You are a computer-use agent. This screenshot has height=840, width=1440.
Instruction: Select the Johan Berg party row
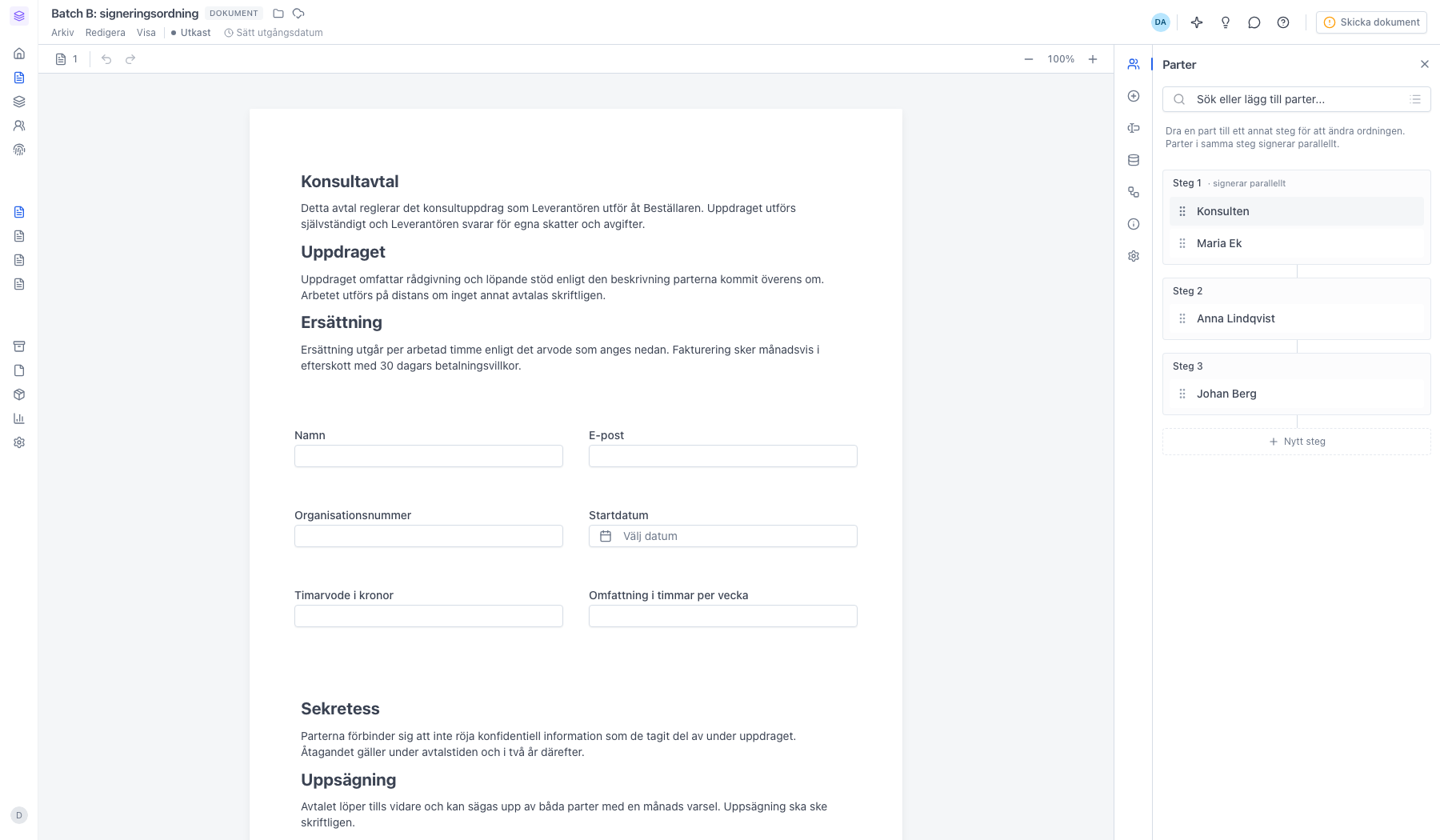(1297, 394)
